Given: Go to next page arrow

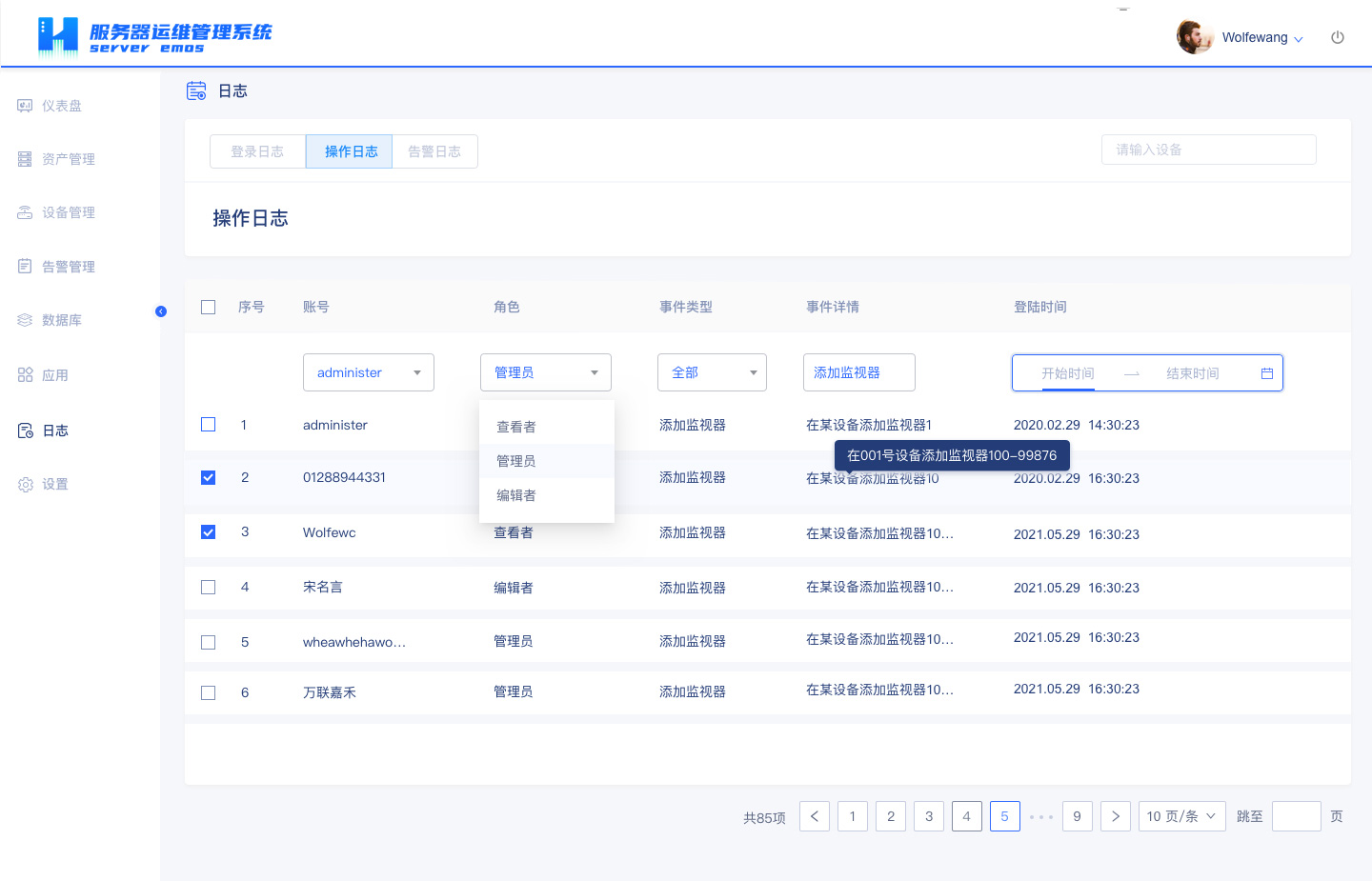Looking at the screenshot, I should [1116, 816].
